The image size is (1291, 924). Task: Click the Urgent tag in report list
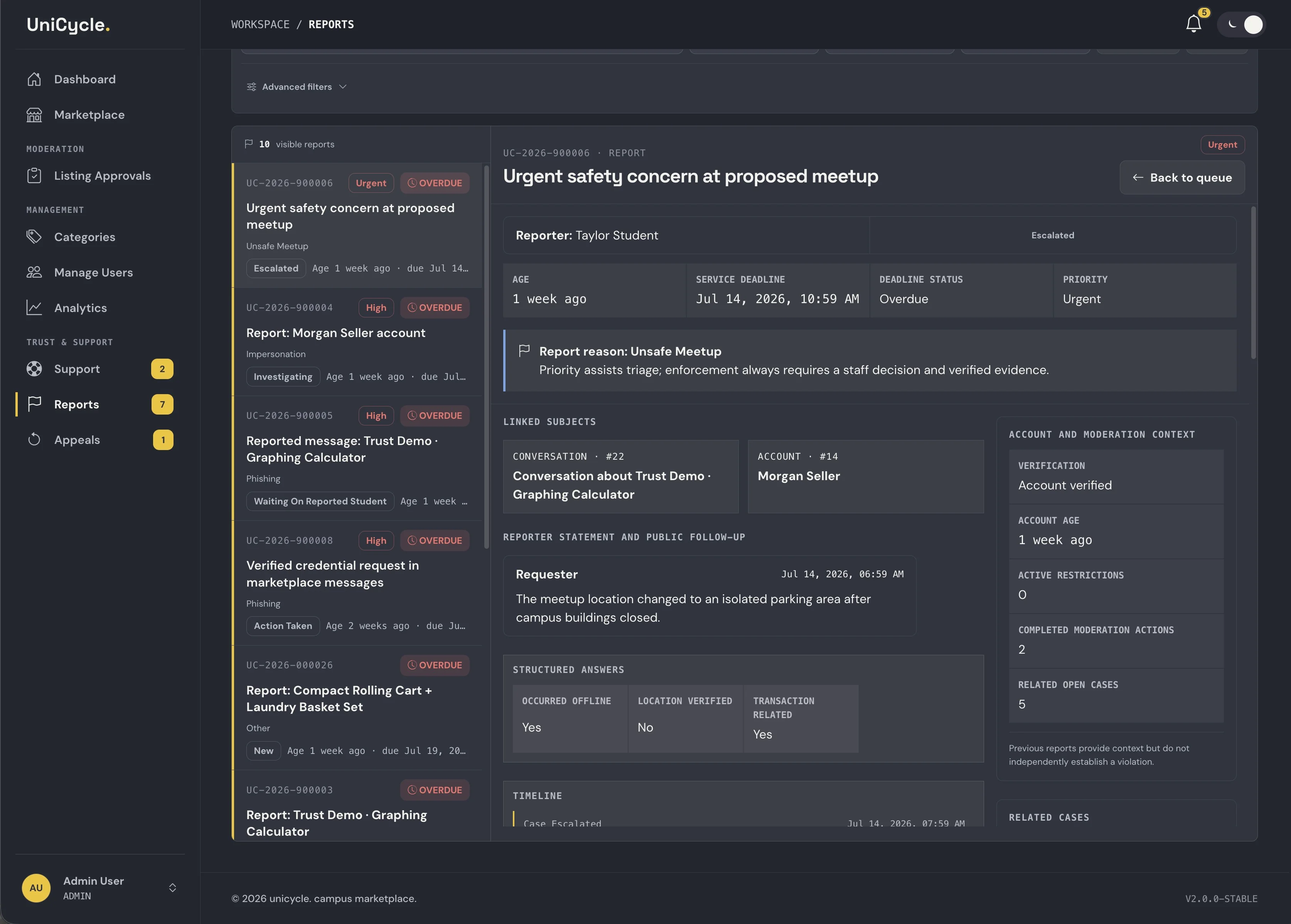[371, 183]
